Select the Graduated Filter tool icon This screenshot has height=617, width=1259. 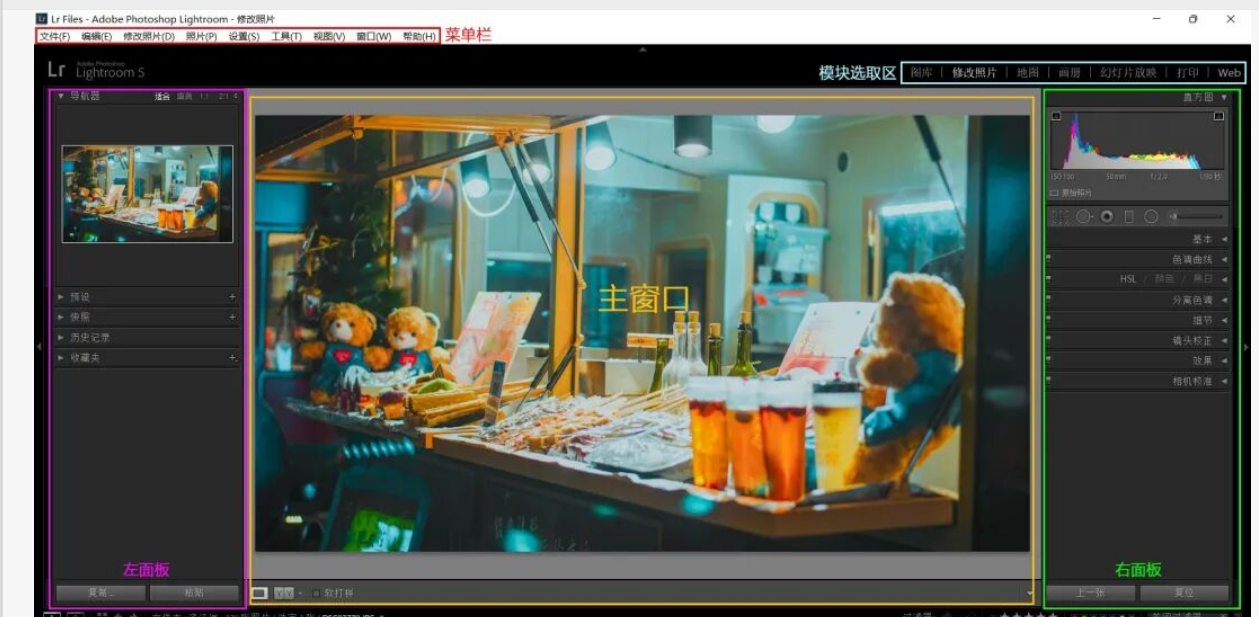point(1129,217)
